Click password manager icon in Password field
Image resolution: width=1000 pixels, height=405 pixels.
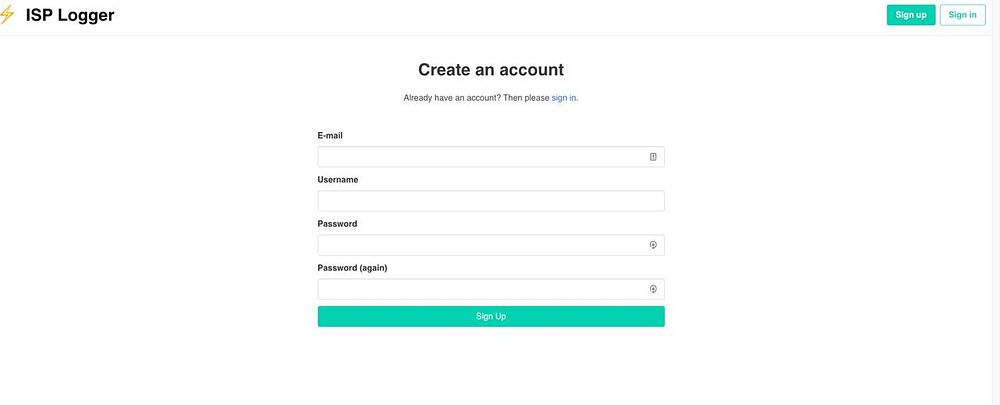tap(653, 245)
